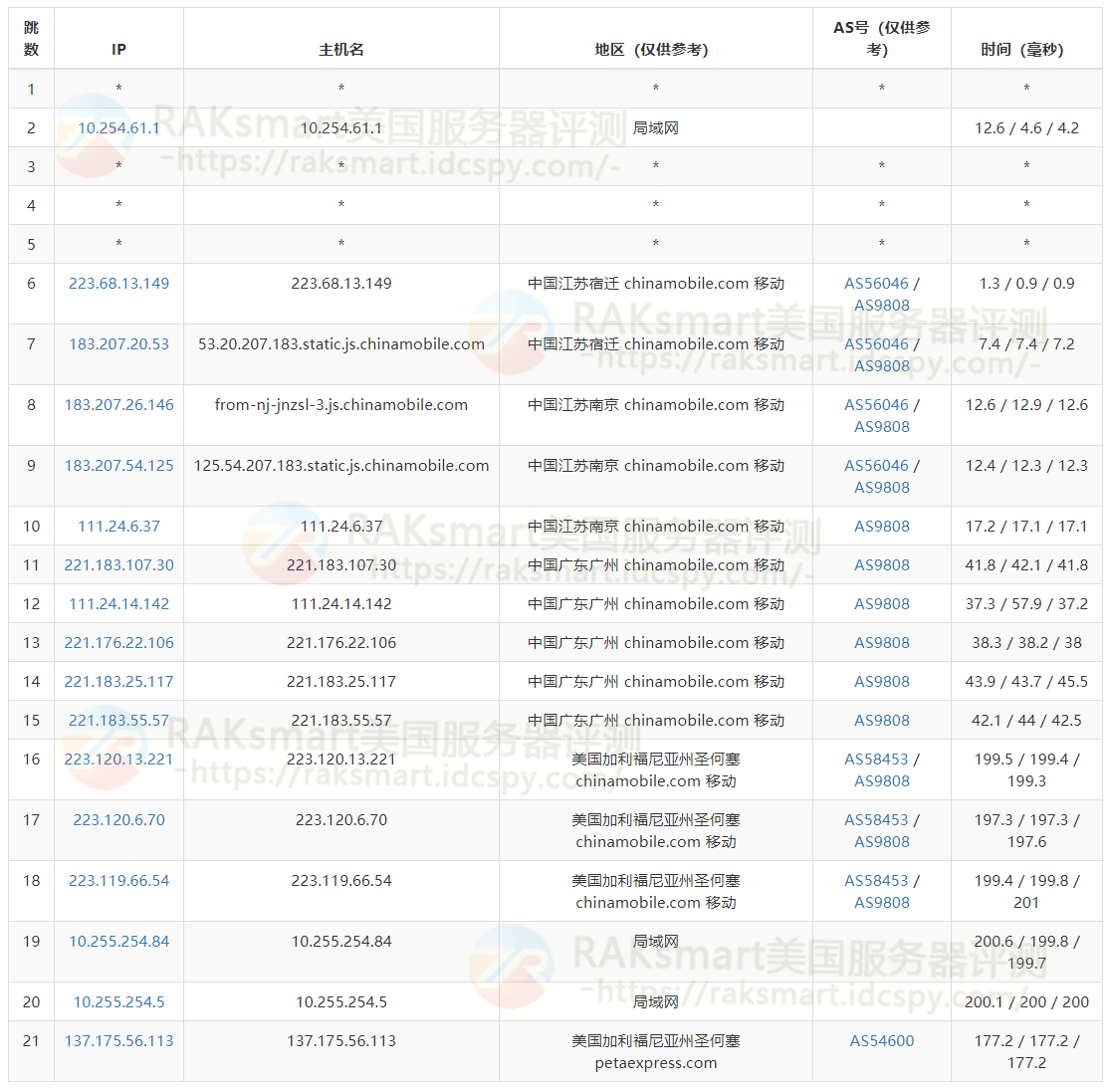Click time value 1.3 / 0.9 / 0.9

(x=1027, y=284)
